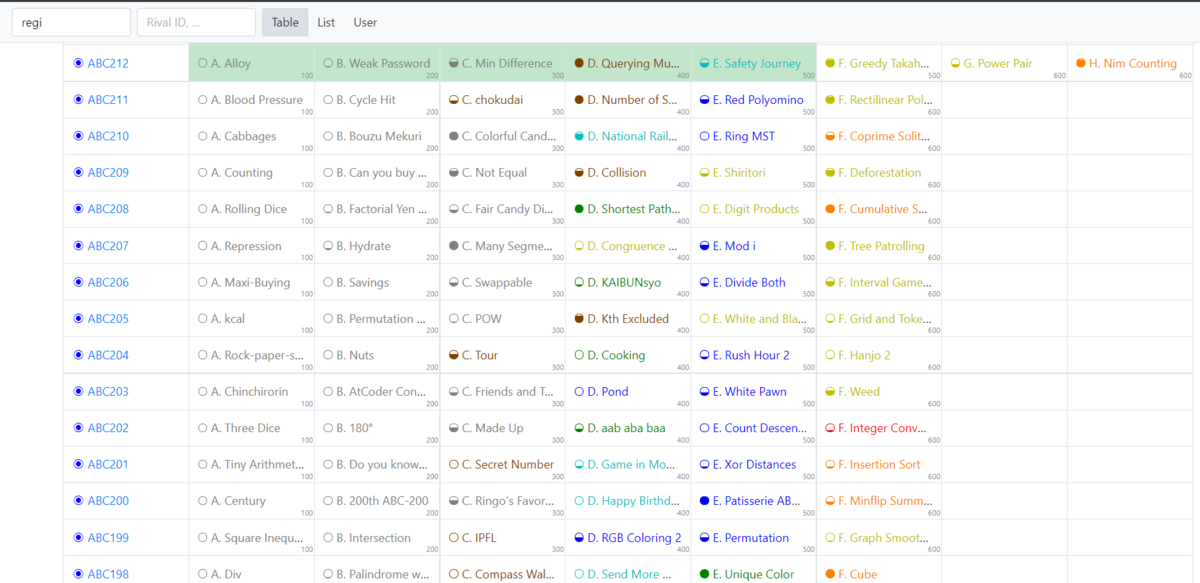The height and width of the screenshot is (583, 1200).
Task: Click the cyan difficulty circle of D. National Rail...
Action: click(x=579, y=136)
